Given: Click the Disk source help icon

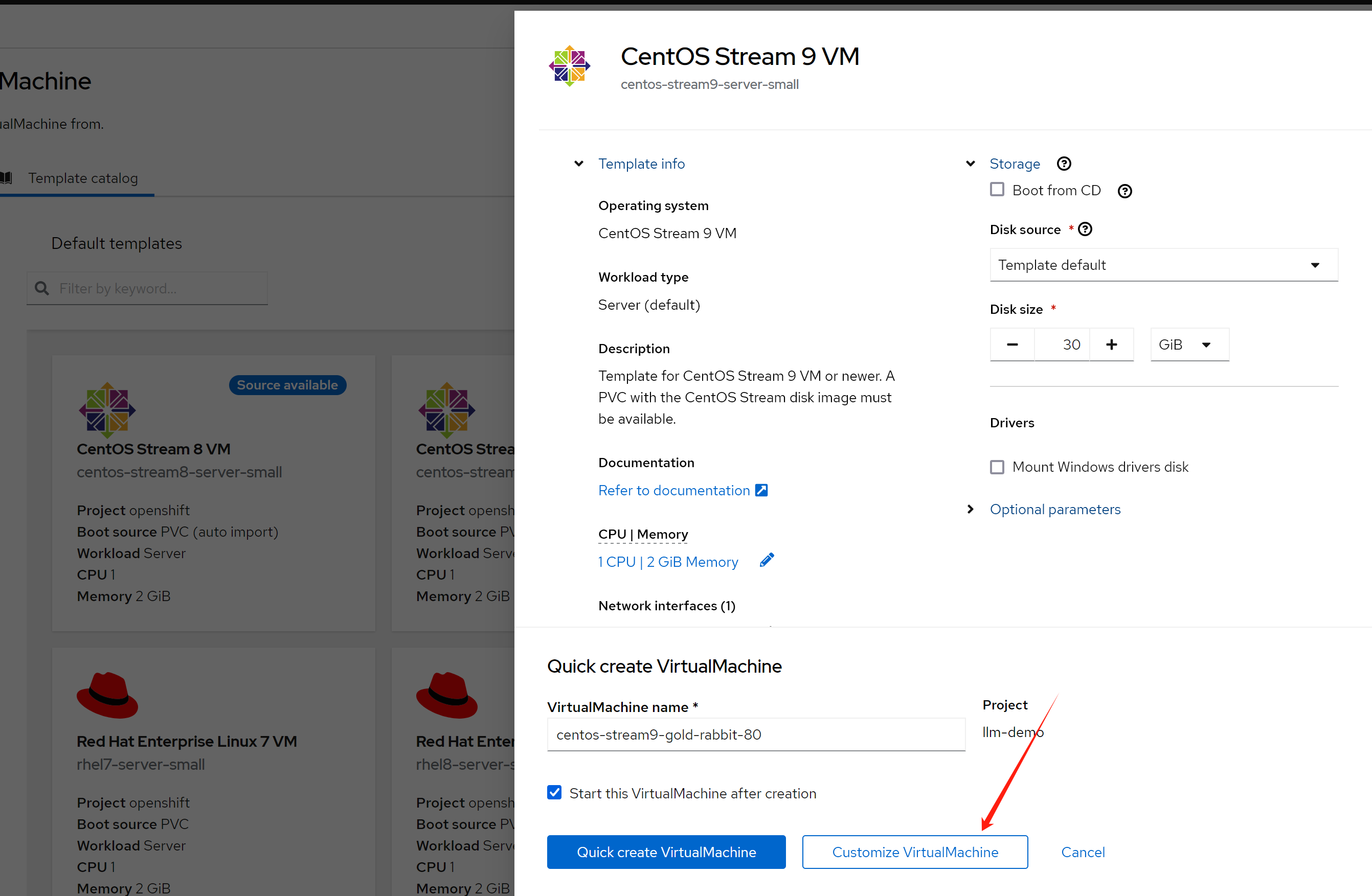Looking at the screenshot, I should (x=1085, y=229).
